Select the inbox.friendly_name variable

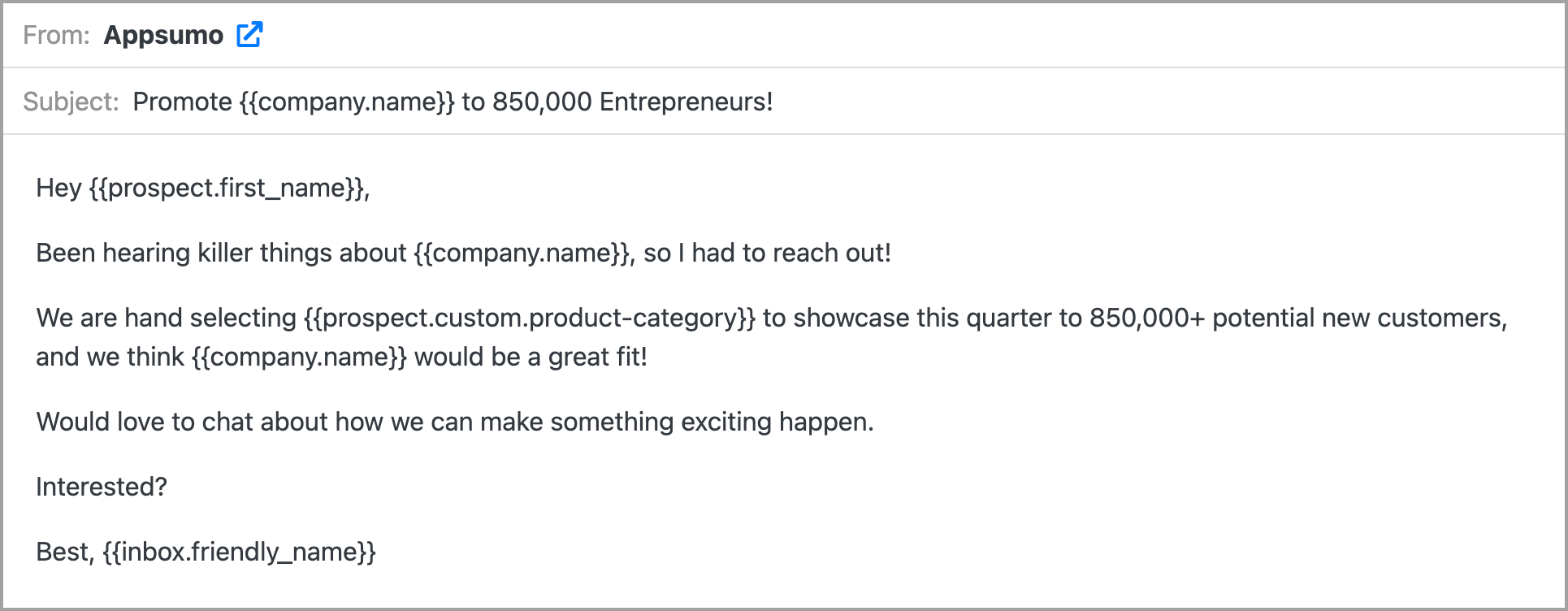[x=240, y=552]
